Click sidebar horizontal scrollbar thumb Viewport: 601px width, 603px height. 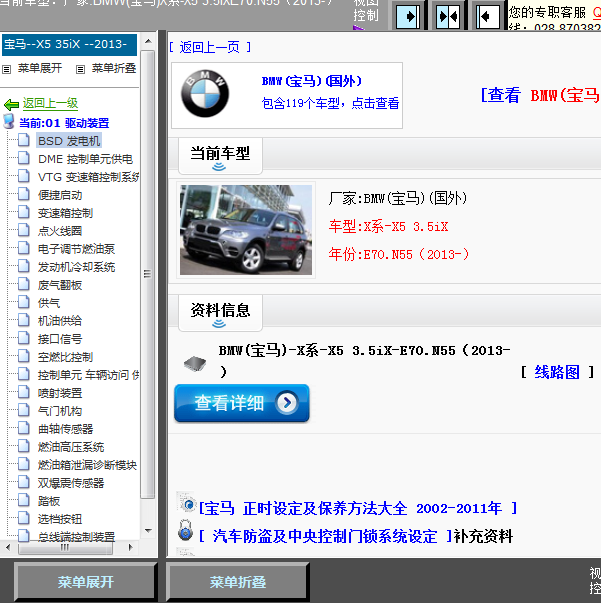(x=65, y=547)
